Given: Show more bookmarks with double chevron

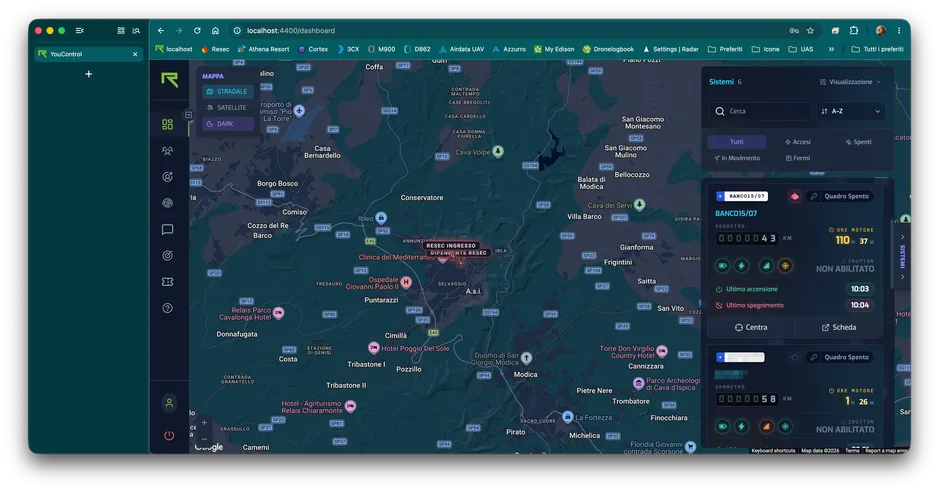Looking at the screenshot, I should 831,49.
